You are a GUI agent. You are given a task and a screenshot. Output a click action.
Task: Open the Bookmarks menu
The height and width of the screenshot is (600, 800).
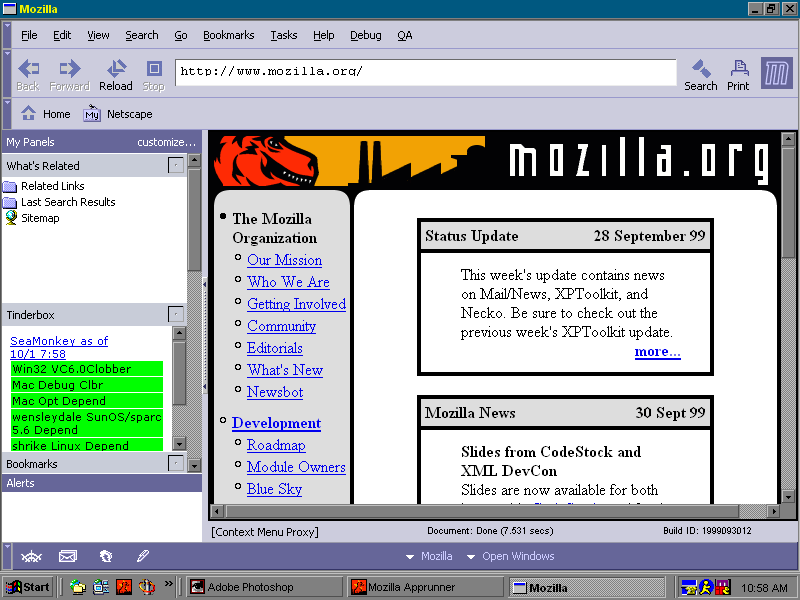point(228,35)
